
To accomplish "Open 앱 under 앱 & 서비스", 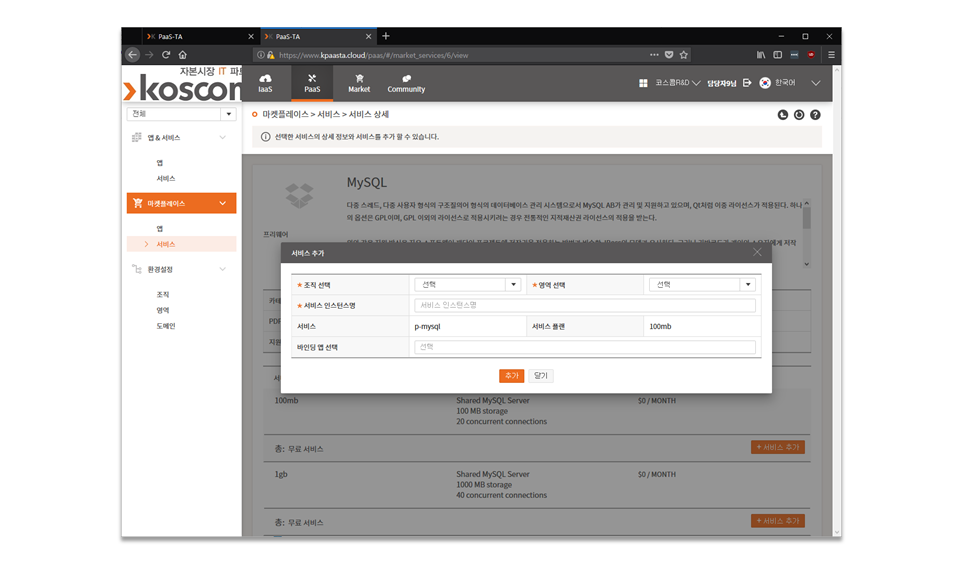I will pyautogui.click(x=160, y=163).
